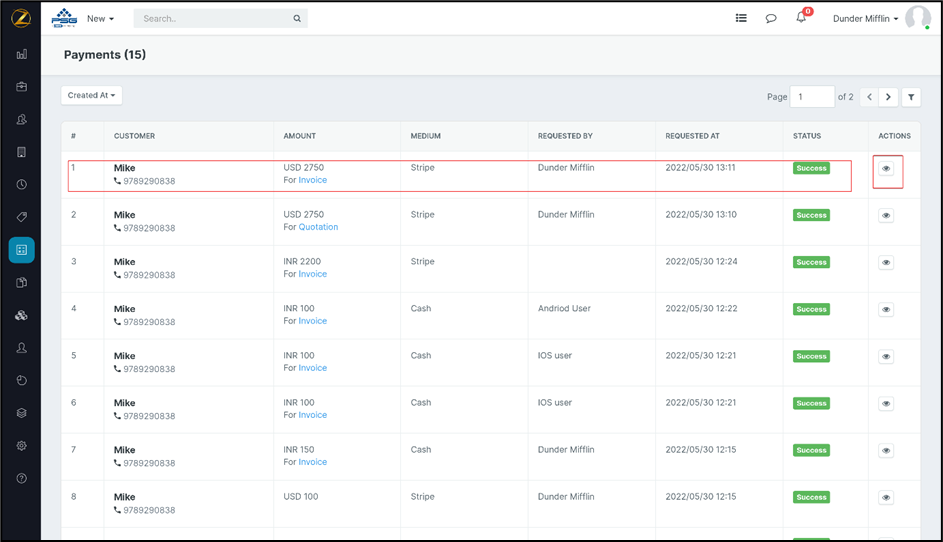The height and width of the screenshot is (542, 943).
Task: Click the help question mark icon
Action: [x=21, y=478]
